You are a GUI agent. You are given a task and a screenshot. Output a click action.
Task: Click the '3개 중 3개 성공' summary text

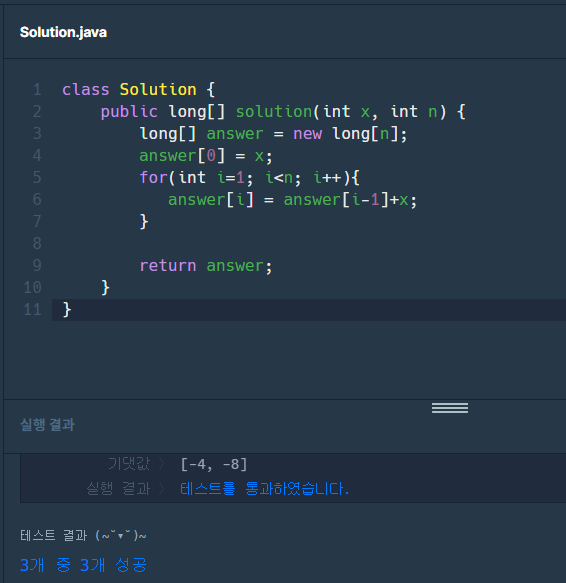[x=83, y=565]
